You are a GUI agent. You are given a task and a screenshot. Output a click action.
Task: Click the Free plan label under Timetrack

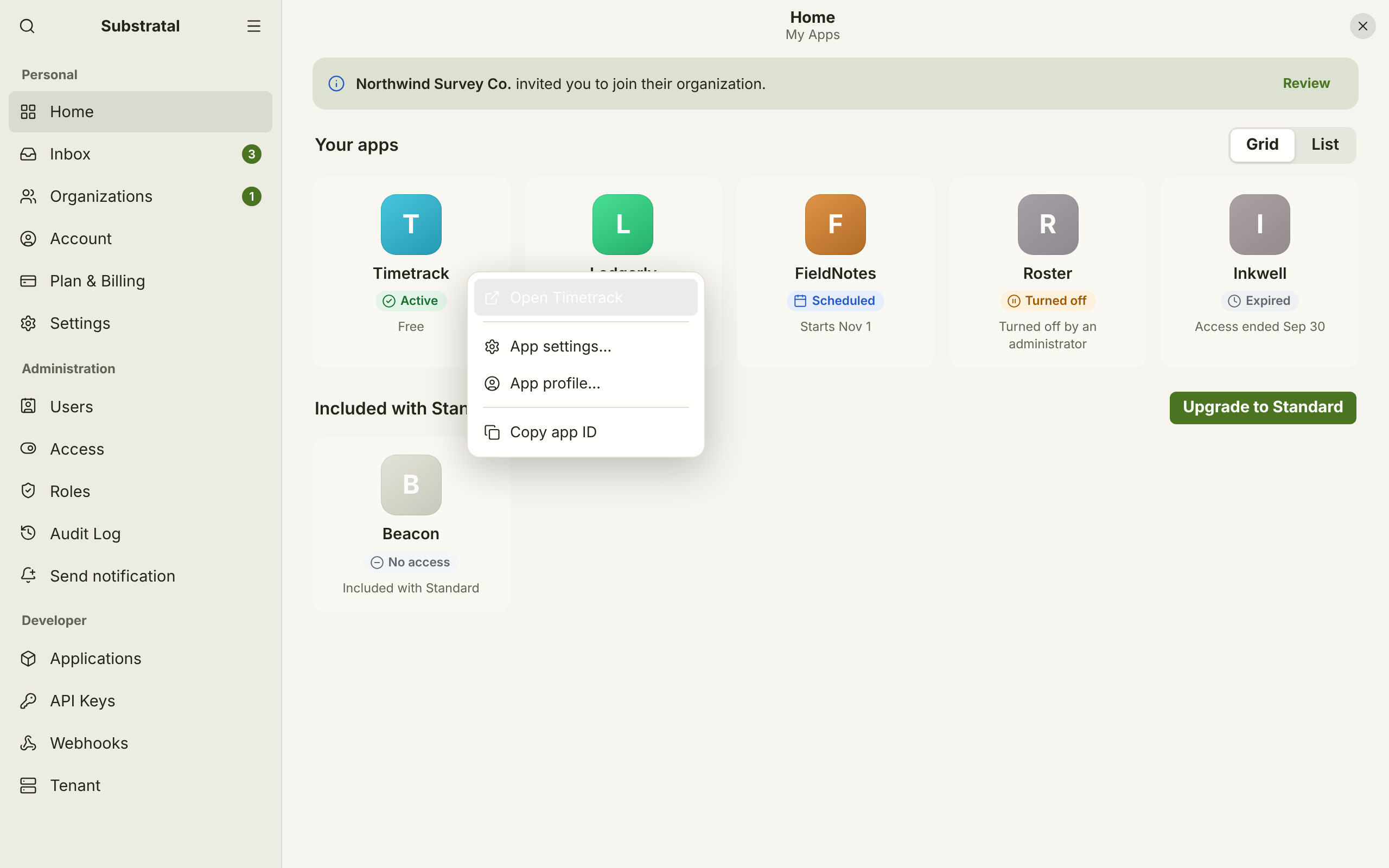click(x=411, y=327)
